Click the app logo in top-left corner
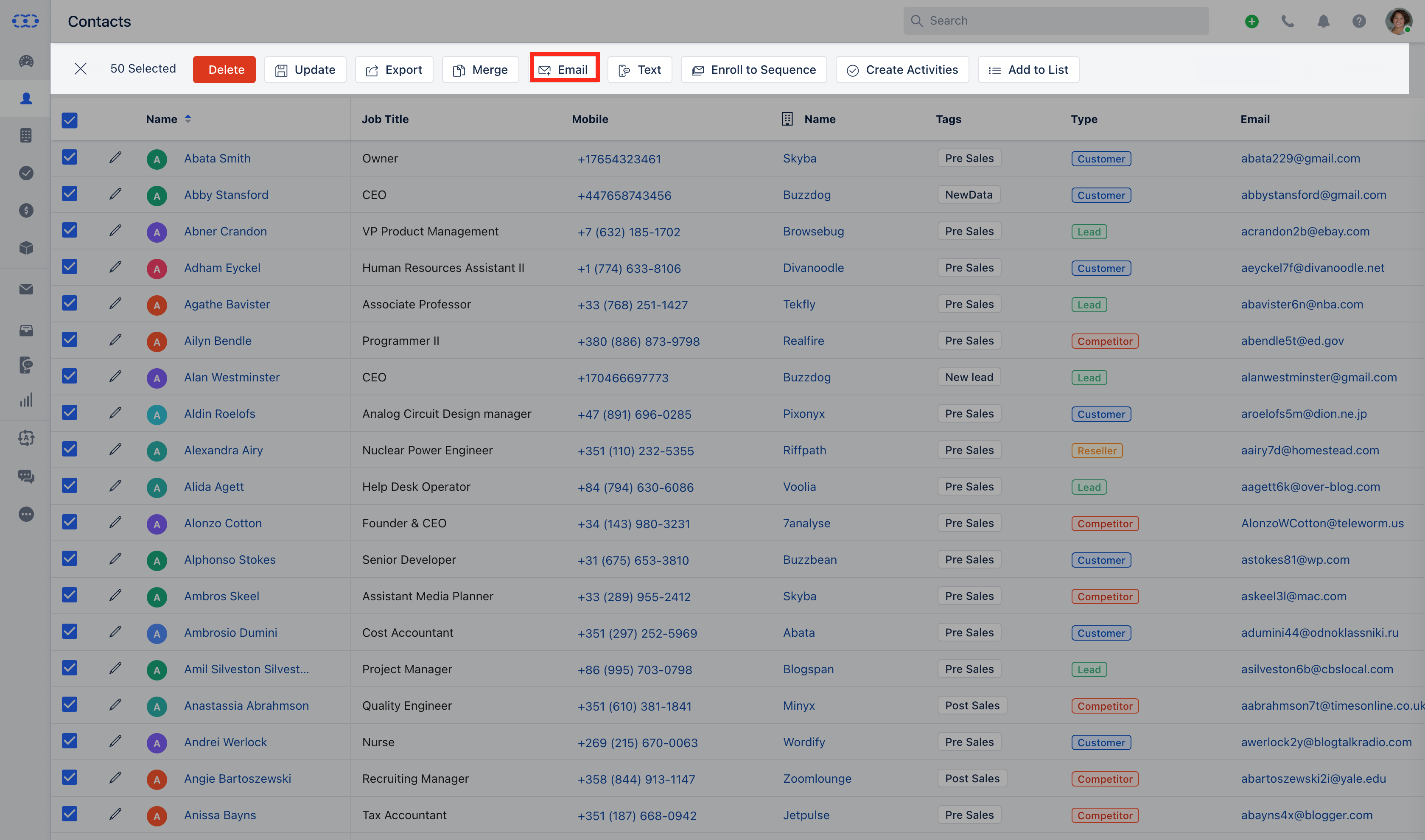 click(25, 22)
